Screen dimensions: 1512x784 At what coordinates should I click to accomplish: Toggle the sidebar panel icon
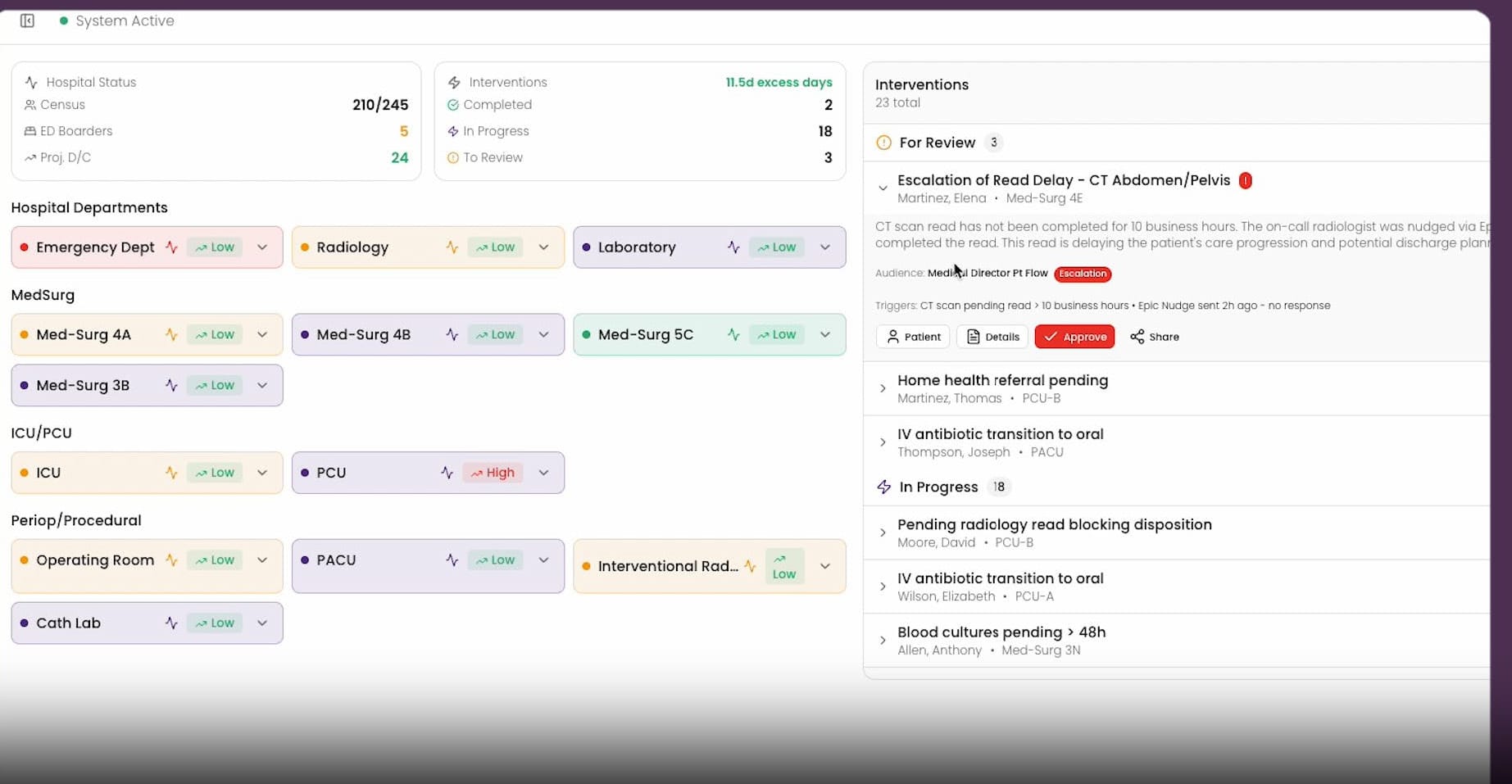27,20
